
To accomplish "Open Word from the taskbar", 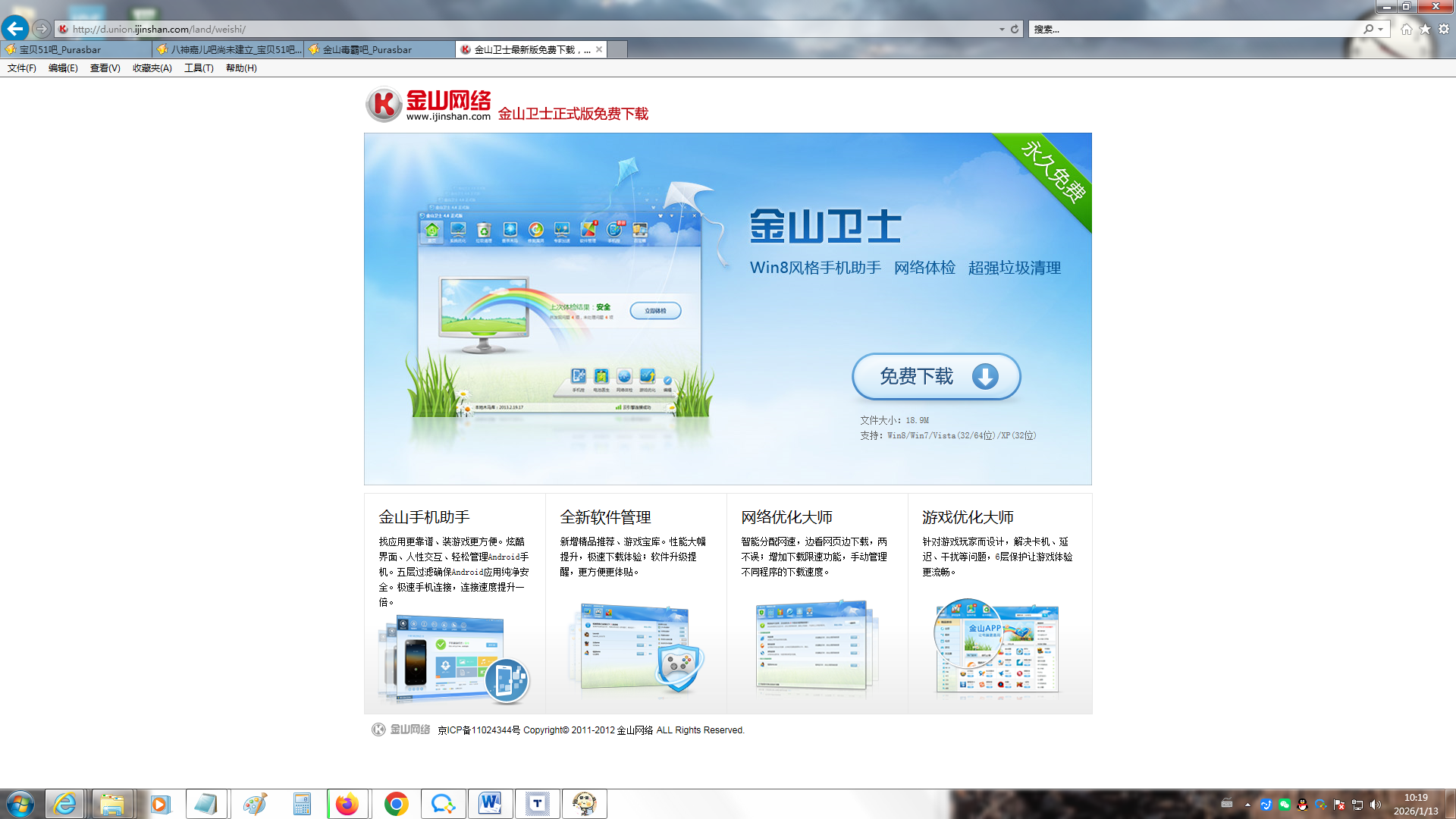I will [x=490, y=804].
